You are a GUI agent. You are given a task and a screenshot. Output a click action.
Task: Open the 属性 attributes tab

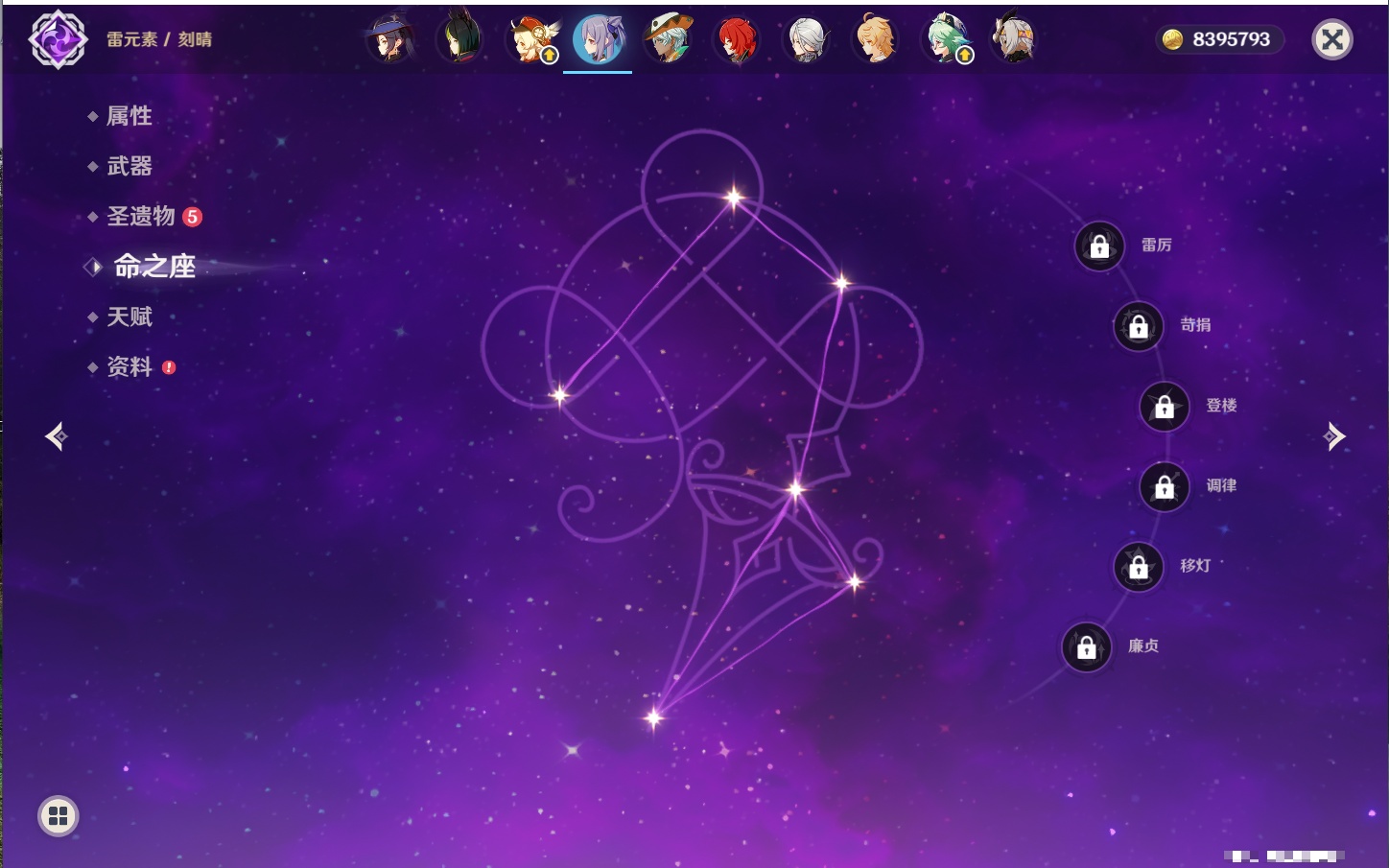tap(129, 116)
